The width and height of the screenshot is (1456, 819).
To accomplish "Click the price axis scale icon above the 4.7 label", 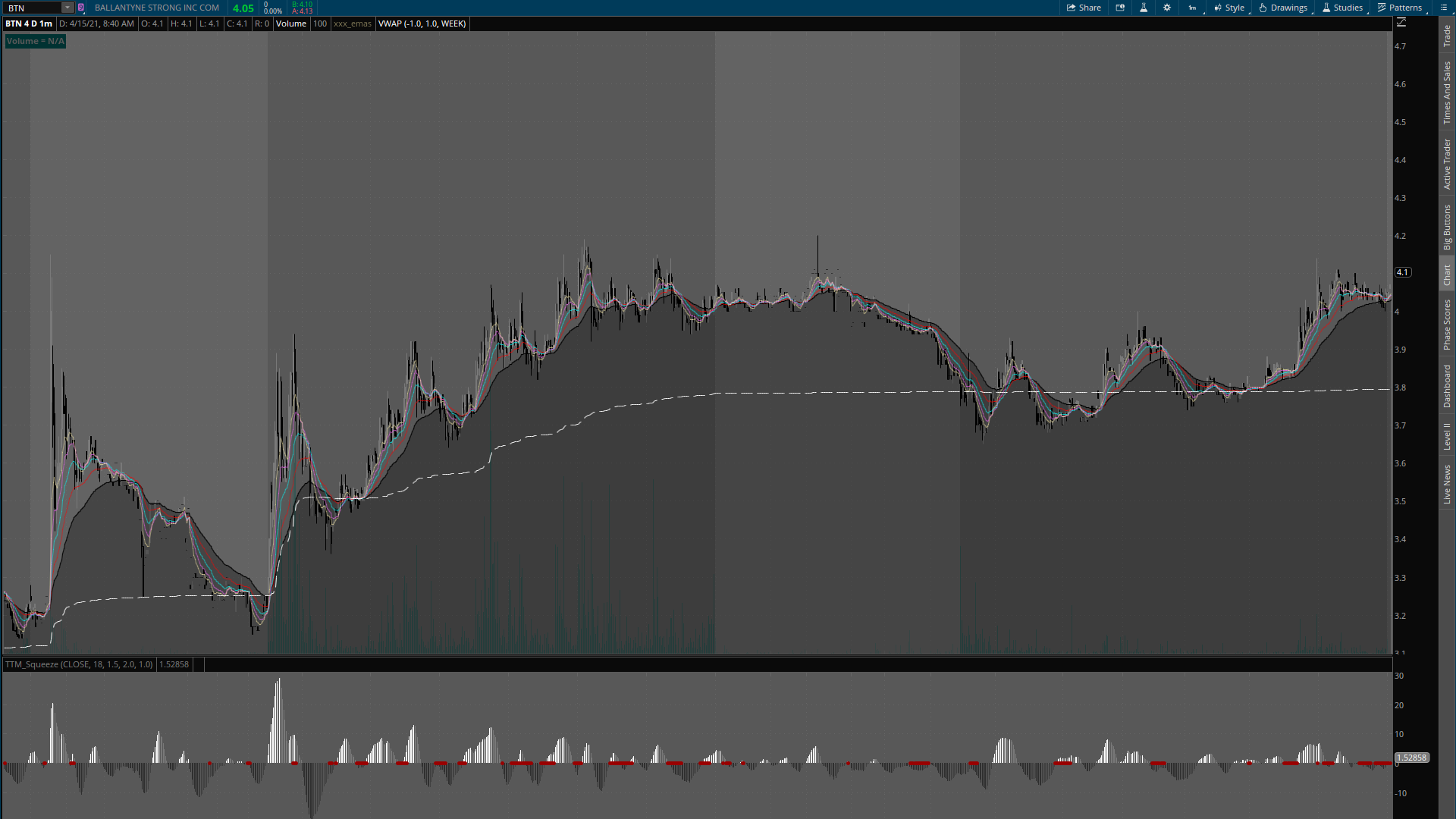I will click(1401, 23).
